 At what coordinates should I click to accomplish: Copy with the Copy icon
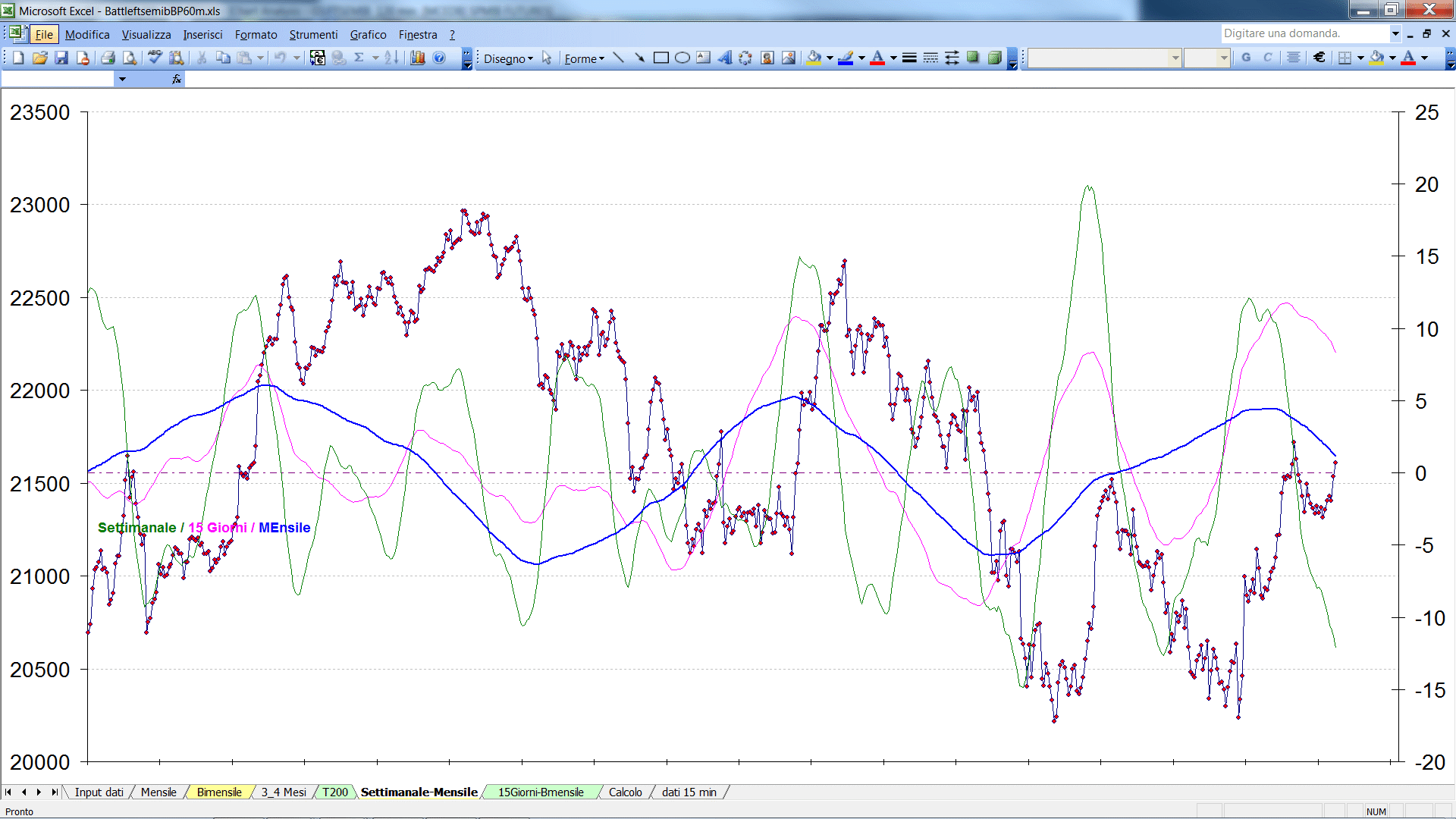point(223,58)
